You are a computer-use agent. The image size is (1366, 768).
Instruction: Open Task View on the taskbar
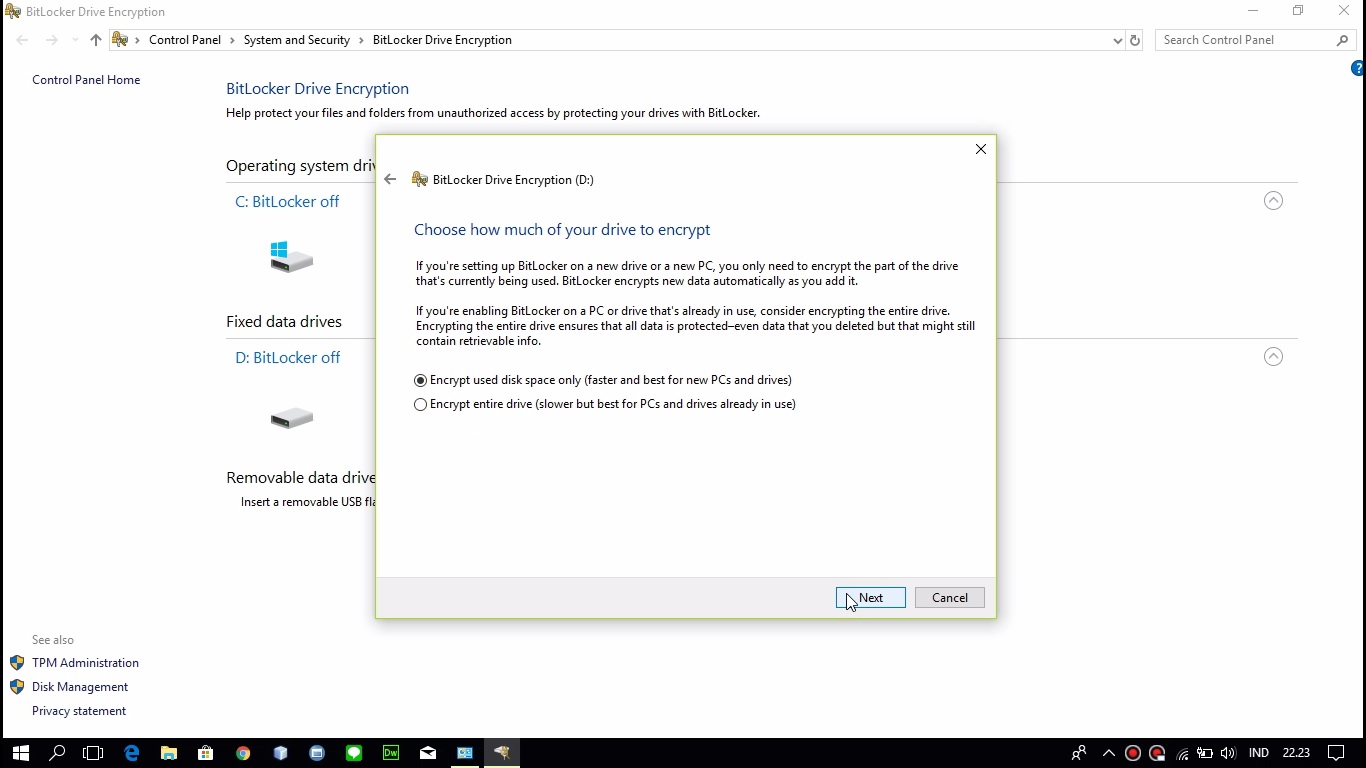[x=93, y=753]
